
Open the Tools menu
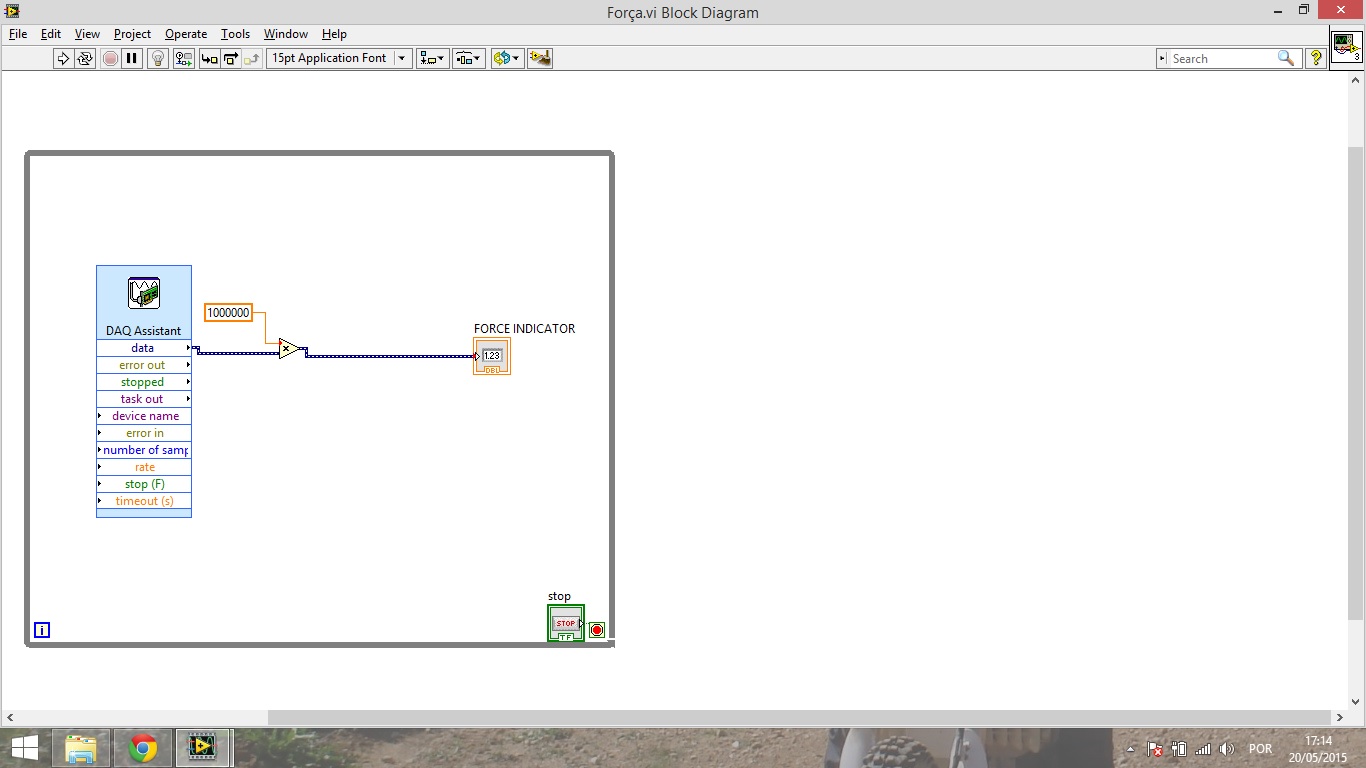click(x=235, y=34)
